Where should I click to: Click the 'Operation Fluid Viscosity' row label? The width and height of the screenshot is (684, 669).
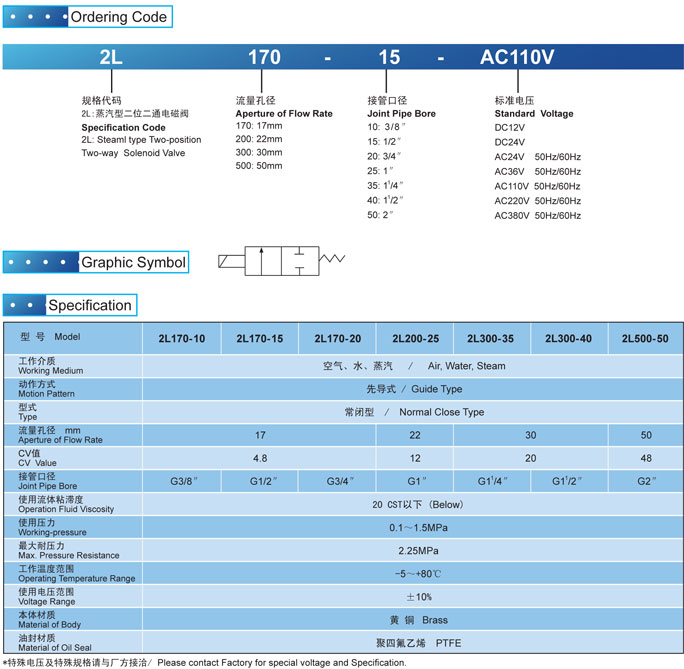[x=66, y=509]
